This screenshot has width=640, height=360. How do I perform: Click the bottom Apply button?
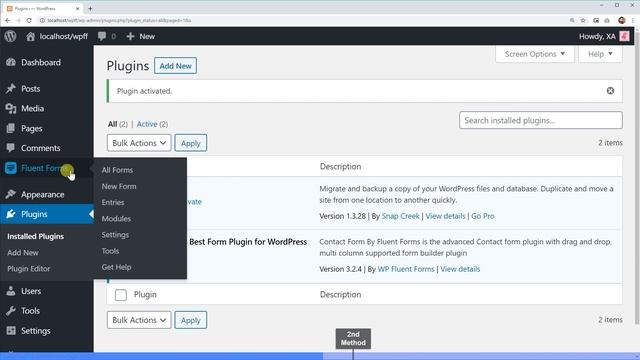(x=191, y=320)
